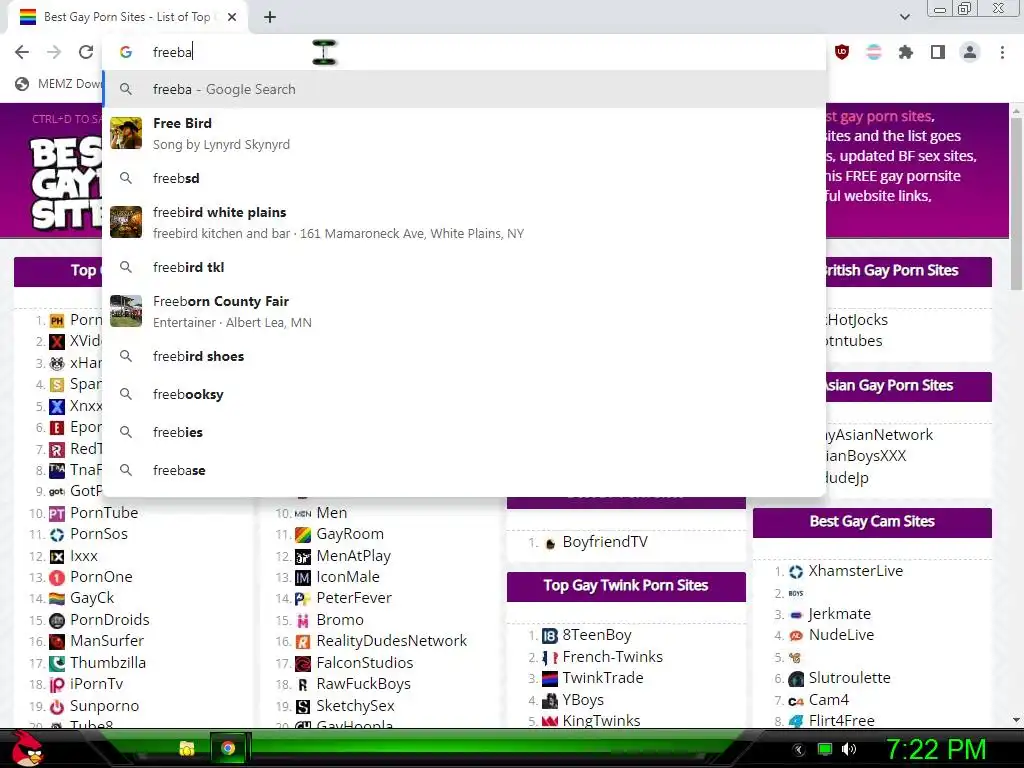Click the Bromo favicon
The image size is (1024, 768).
(x=303, y=620)
